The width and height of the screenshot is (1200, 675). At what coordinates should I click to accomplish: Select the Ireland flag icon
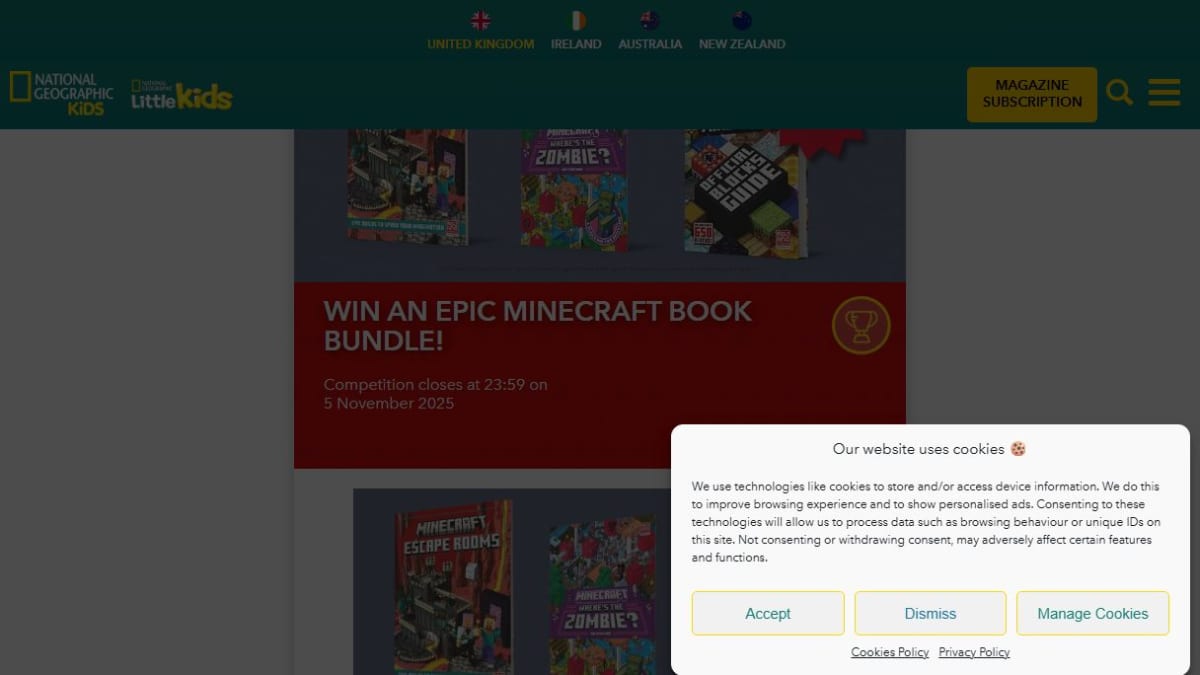[x=577, y=20]
